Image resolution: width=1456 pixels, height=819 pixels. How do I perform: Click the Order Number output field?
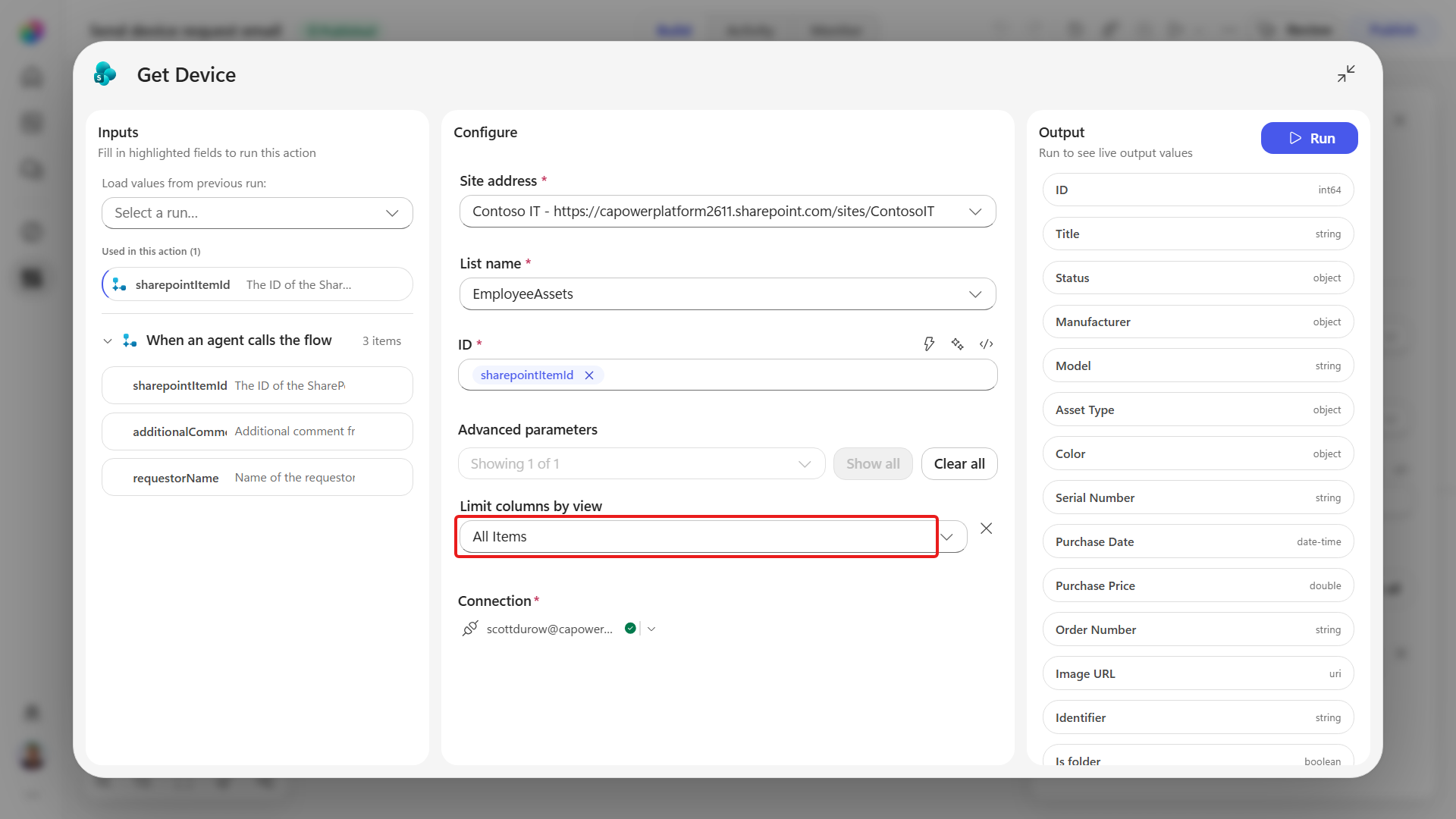pos(1197,629)
